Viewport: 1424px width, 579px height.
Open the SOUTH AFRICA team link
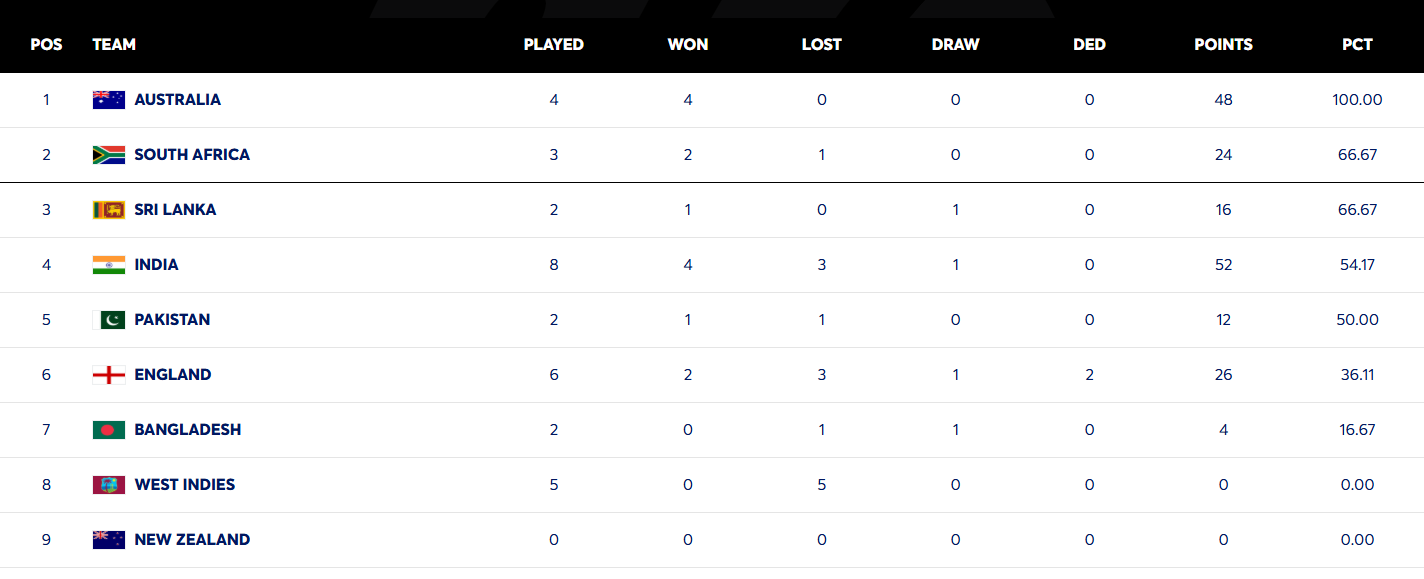click(192, 155)
